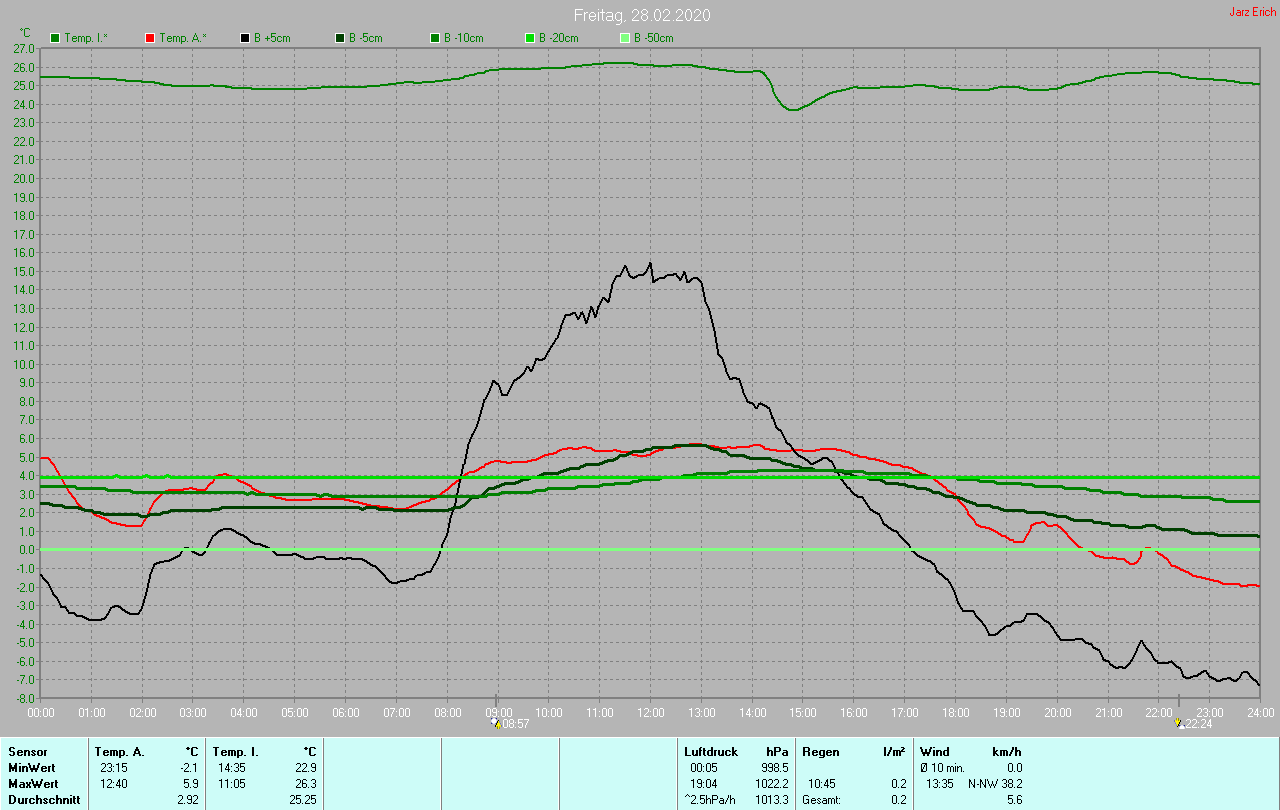
Task: Click the pressure minimum '998.5'
Action: tap(773, 767)
